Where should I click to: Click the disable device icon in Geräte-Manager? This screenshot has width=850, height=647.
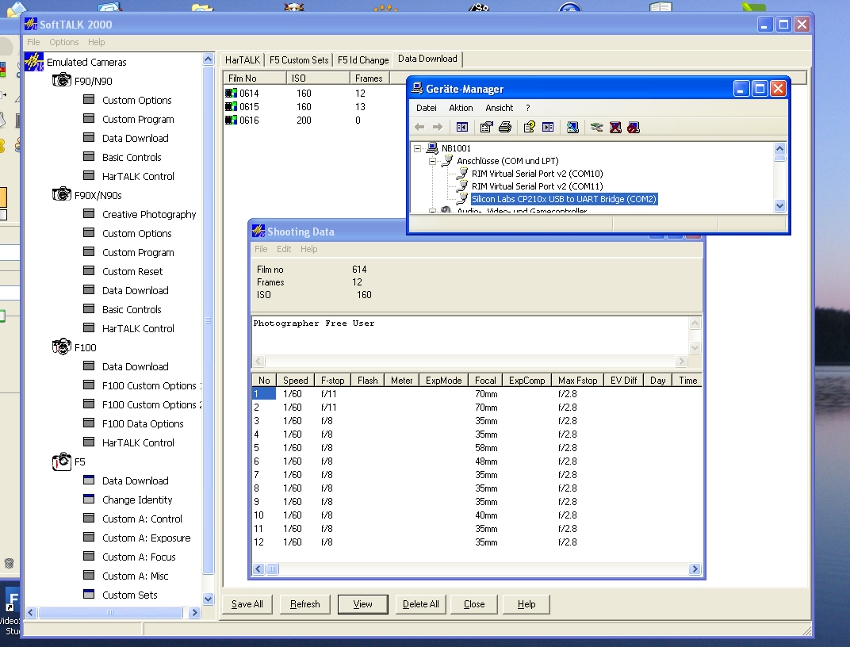pos(633,127)
